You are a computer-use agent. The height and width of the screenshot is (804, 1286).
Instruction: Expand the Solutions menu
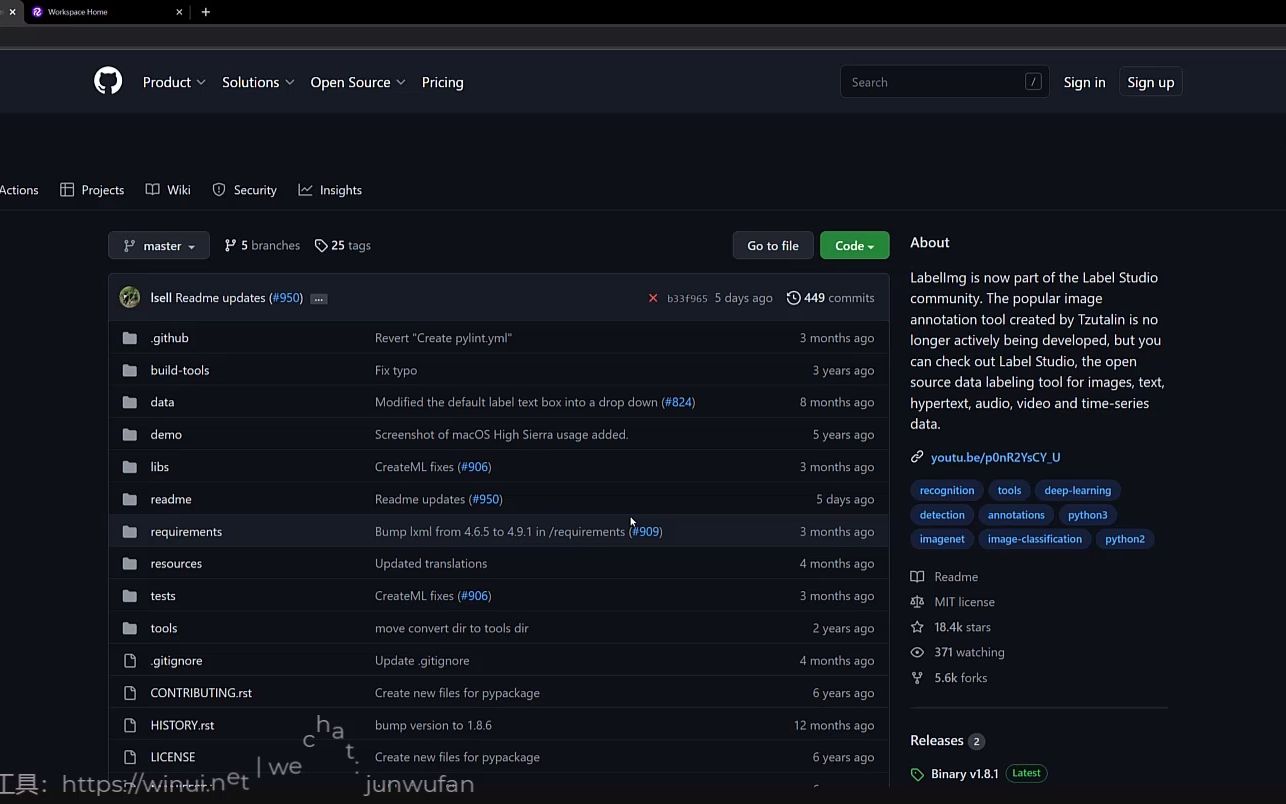[x=258, y=82]
